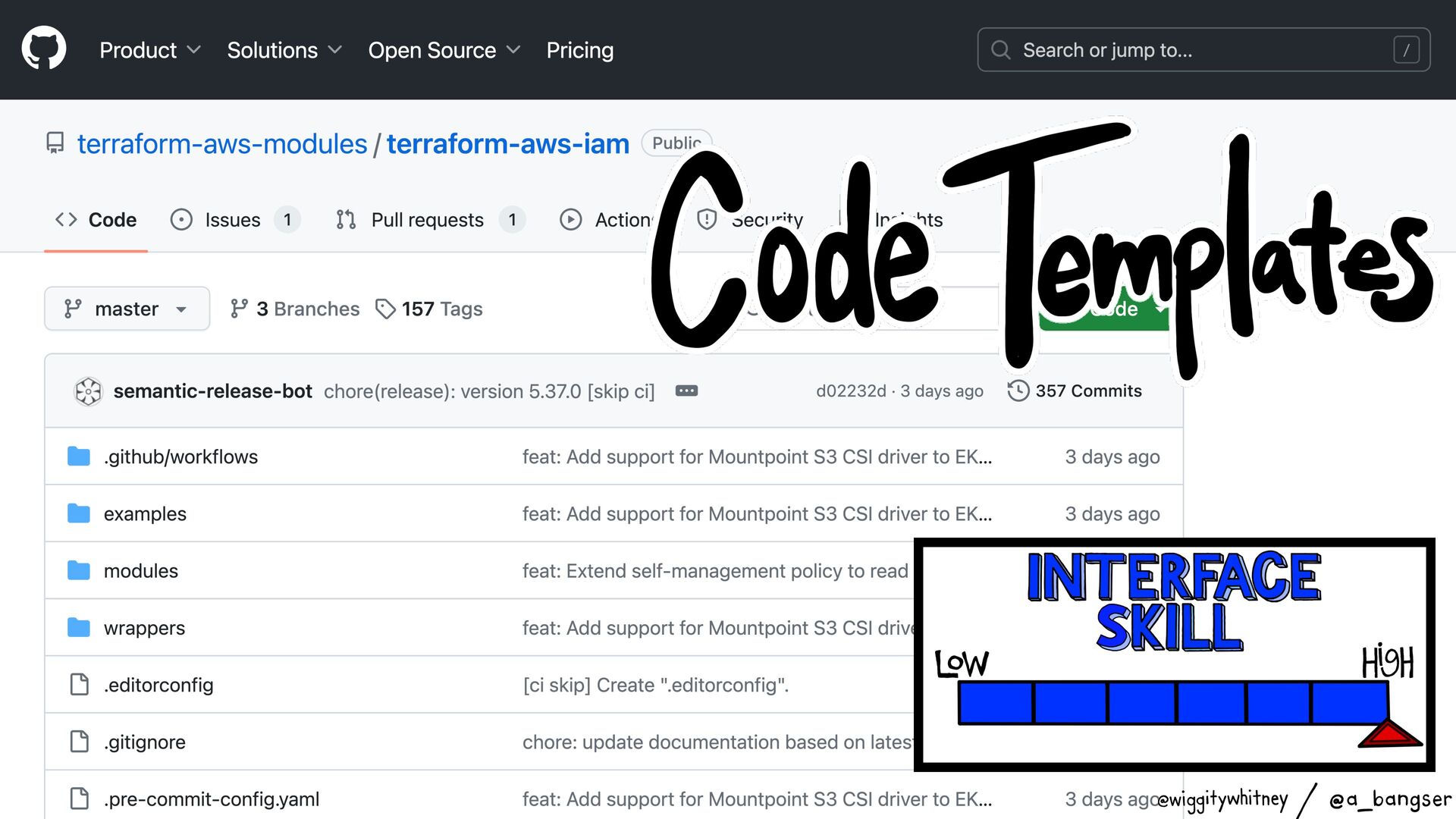
Task: Open the semantic-release-bot author link
Action: tap(213, 391)
